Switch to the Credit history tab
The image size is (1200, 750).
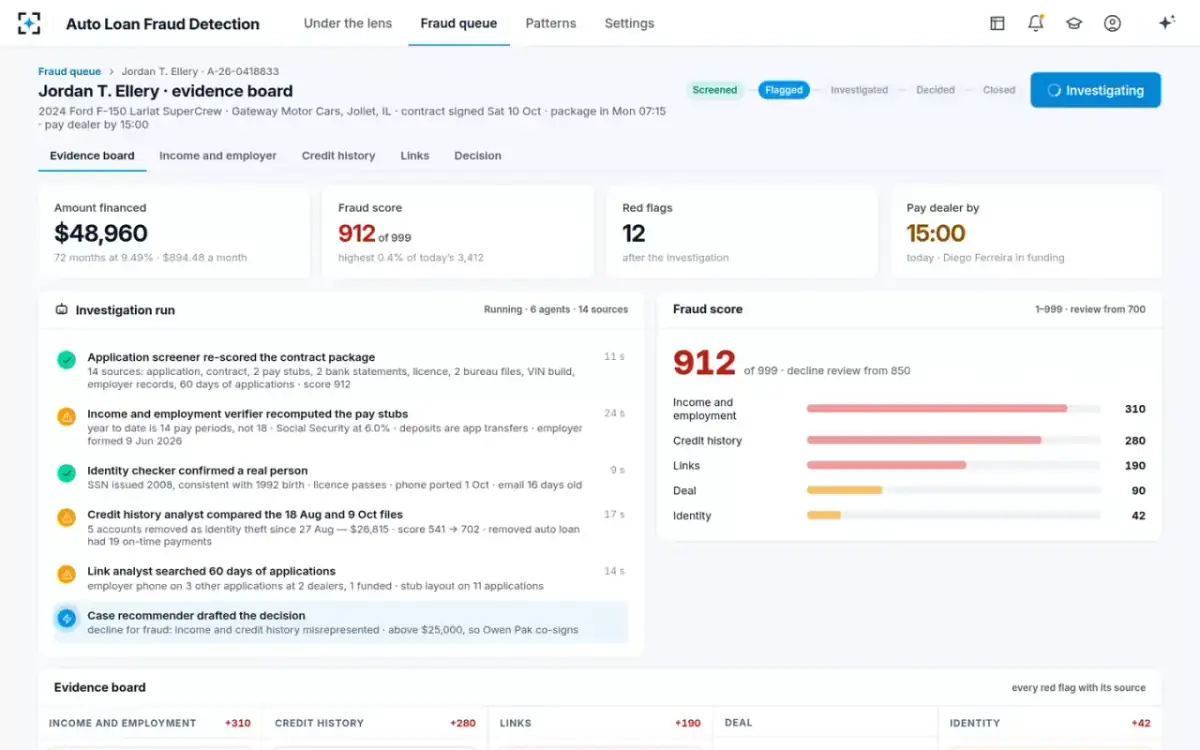[339, 156]
